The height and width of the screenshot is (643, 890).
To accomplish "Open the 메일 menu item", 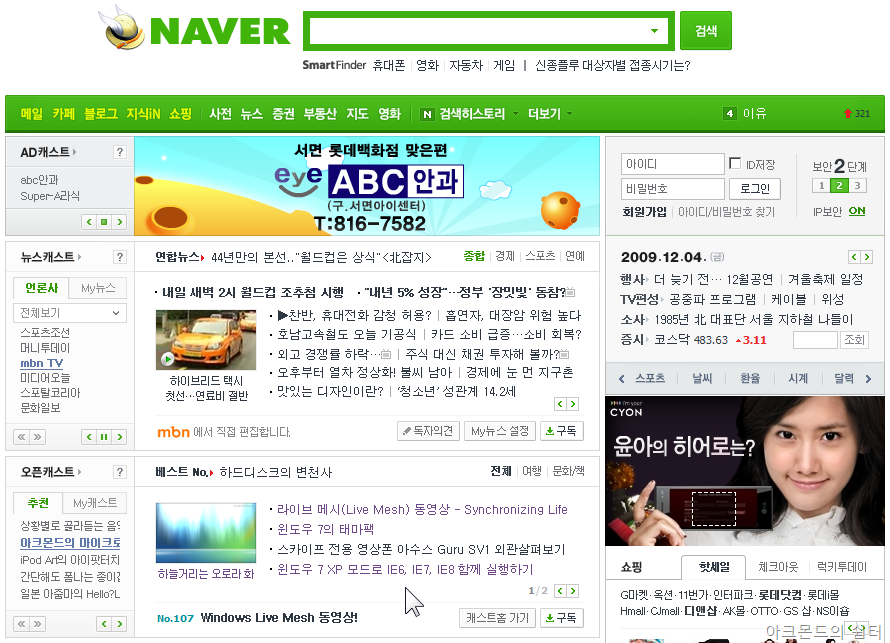I will [32, 114].
